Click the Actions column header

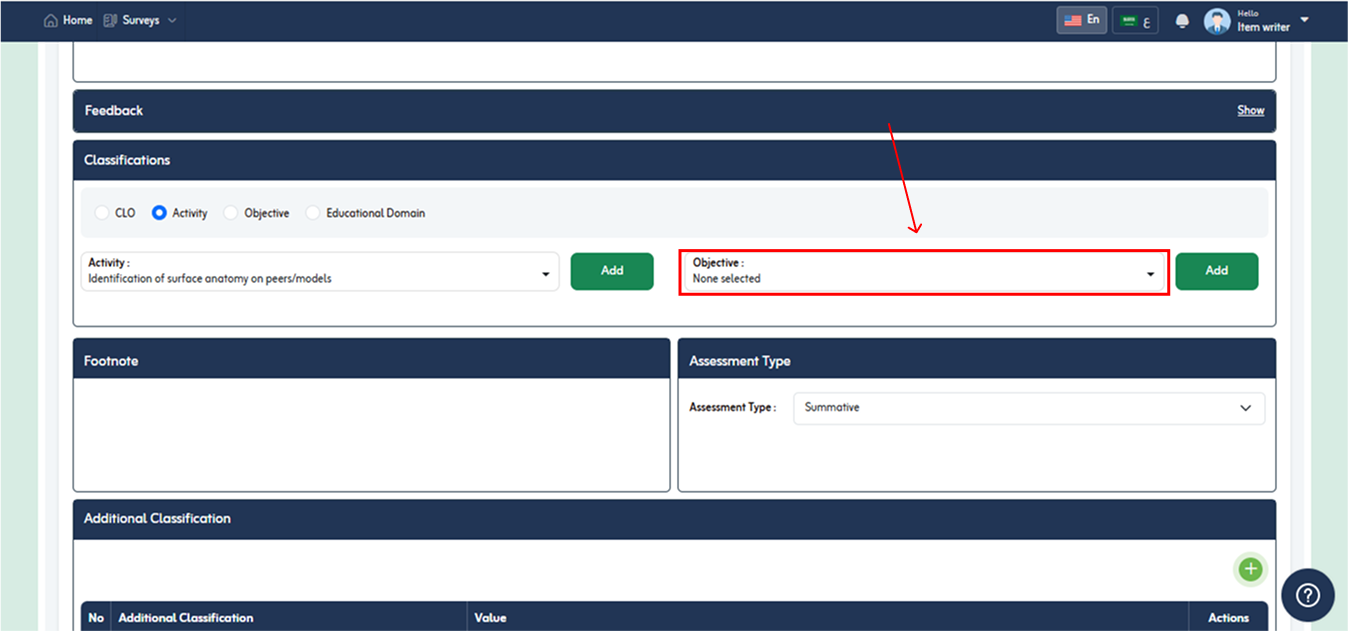tap(1228, 617)
